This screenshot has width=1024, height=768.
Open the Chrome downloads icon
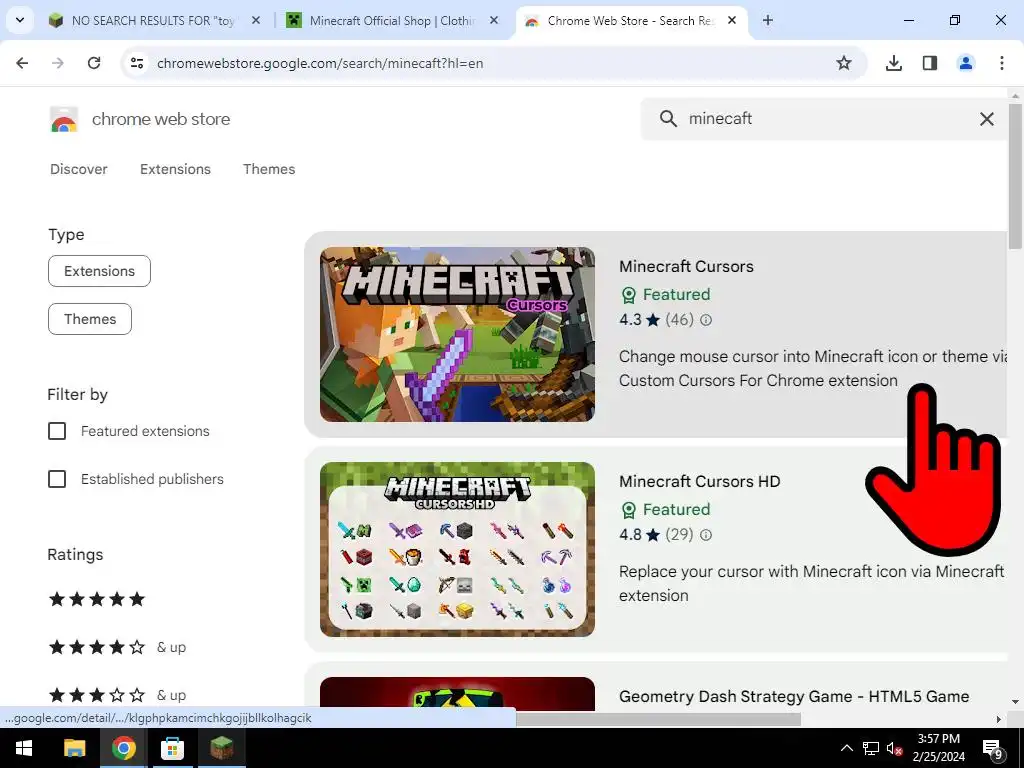tap(894, 63)
